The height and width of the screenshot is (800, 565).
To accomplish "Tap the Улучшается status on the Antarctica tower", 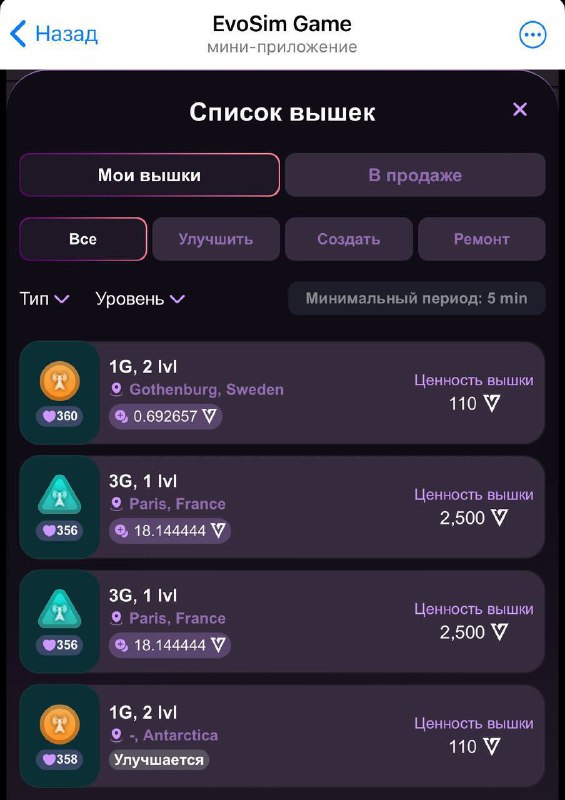I will point(159,760).
